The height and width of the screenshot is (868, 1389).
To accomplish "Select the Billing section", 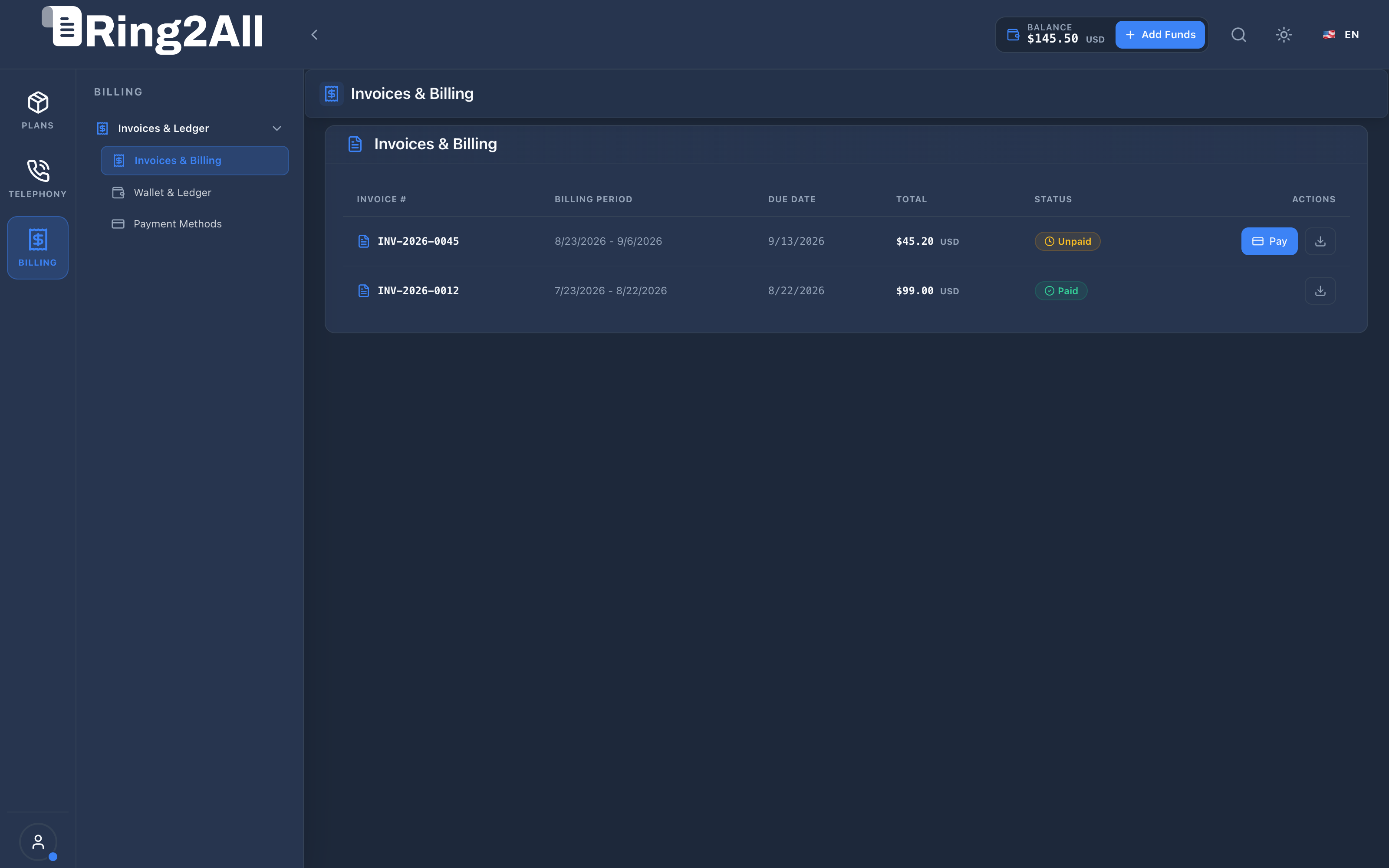I will [38, 247].
